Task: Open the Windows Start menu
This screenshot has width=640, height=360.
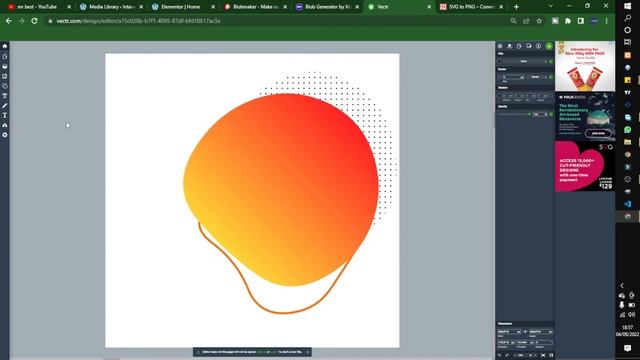Action: [628, 5]
